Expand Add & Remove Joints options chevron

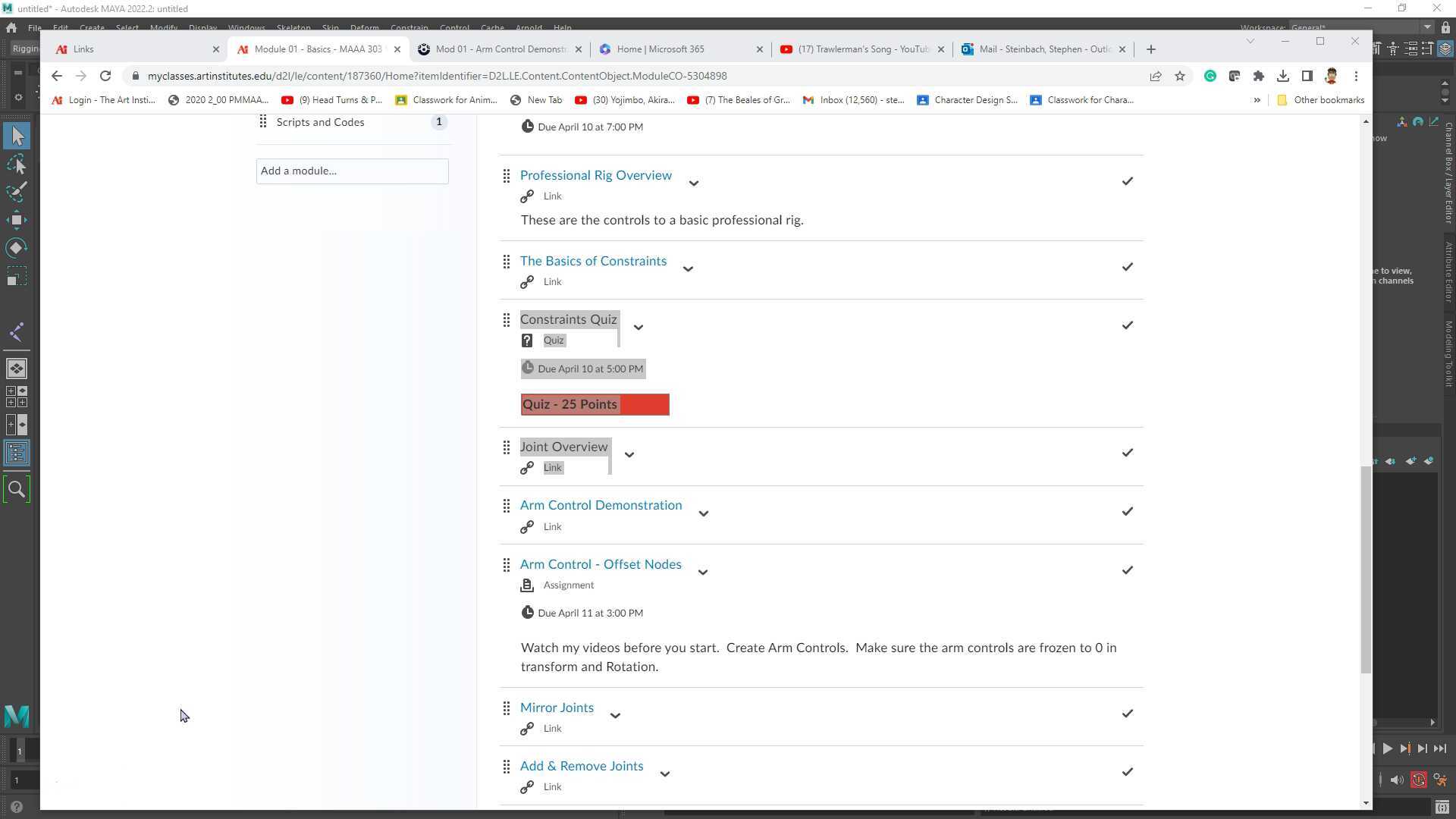664,774
